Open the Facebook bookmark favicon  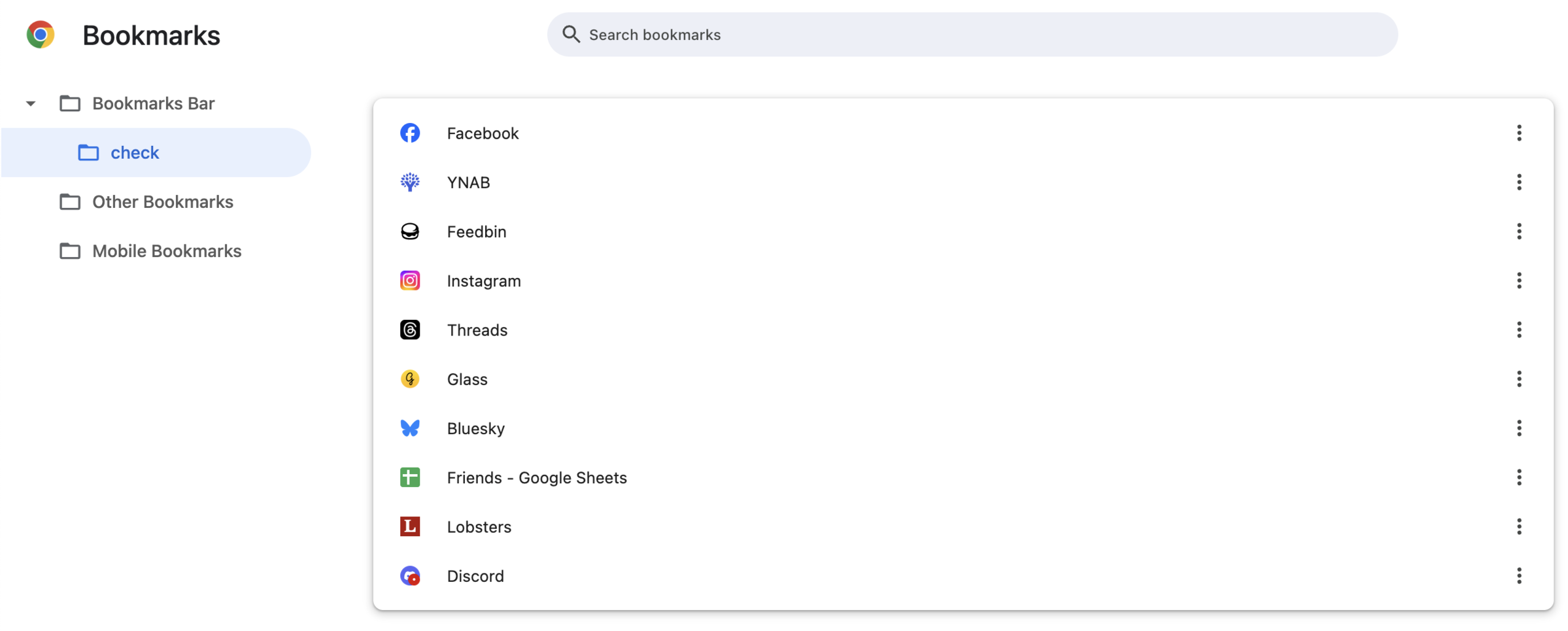[410, 133]
